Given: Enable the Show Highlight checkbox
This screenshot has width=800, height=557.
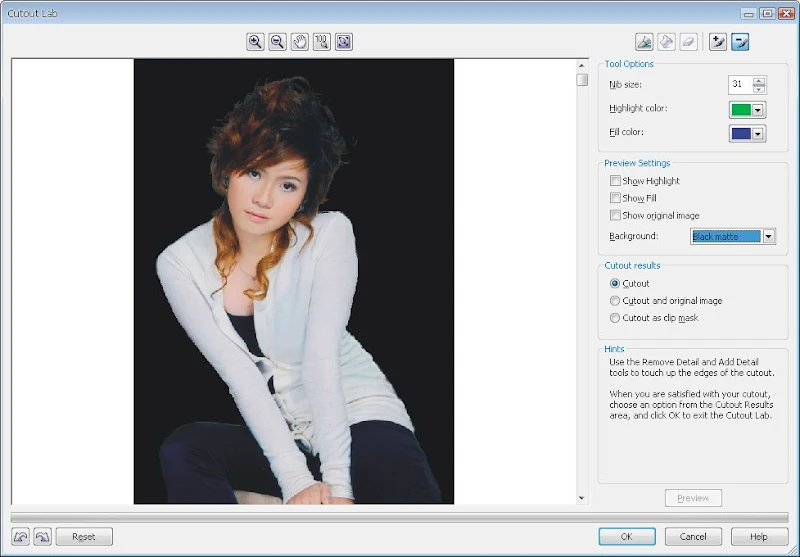Looking at the screenshot, I should [x=615, y=181].
